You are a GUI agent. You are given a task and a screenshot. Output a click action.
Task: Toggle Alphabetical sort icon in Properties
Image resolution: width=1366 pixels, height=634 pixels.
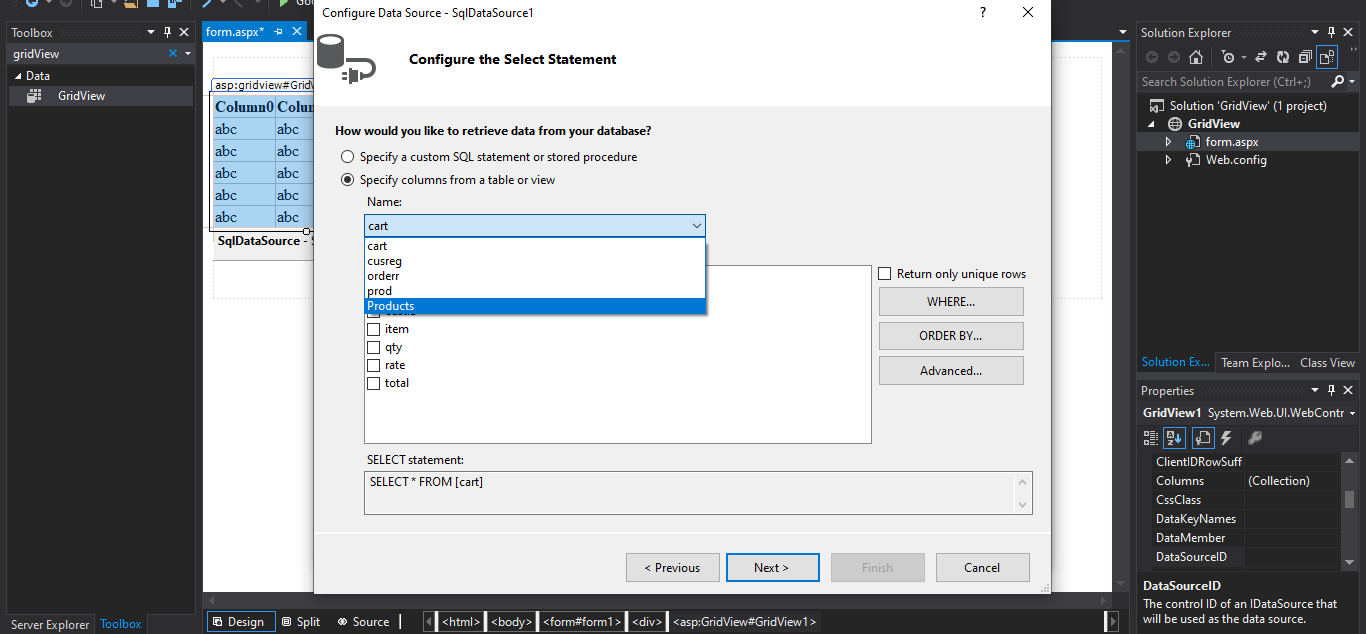1175,438
